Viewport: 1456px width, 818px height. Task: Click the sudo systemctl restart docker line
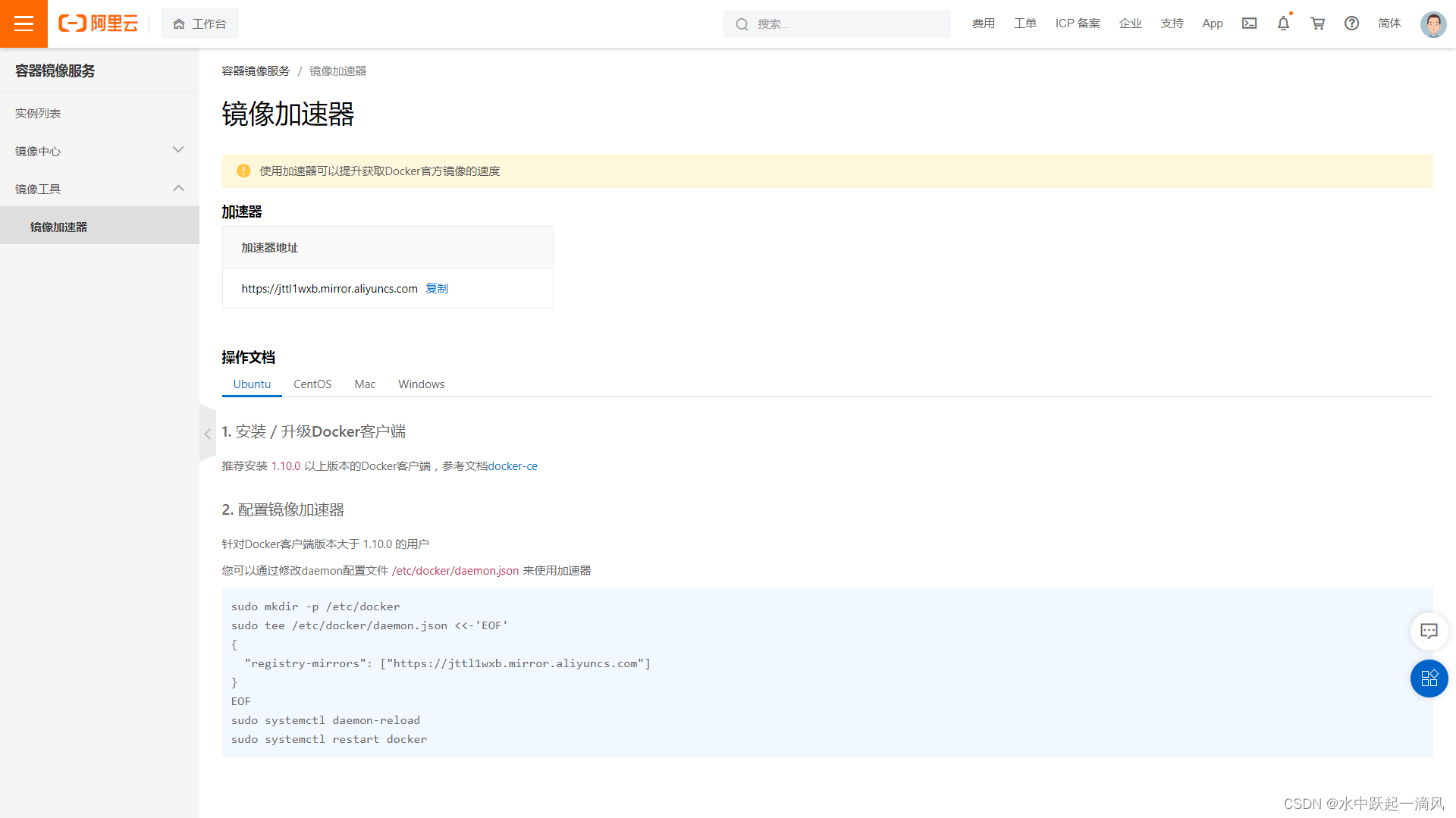point(329,739)
